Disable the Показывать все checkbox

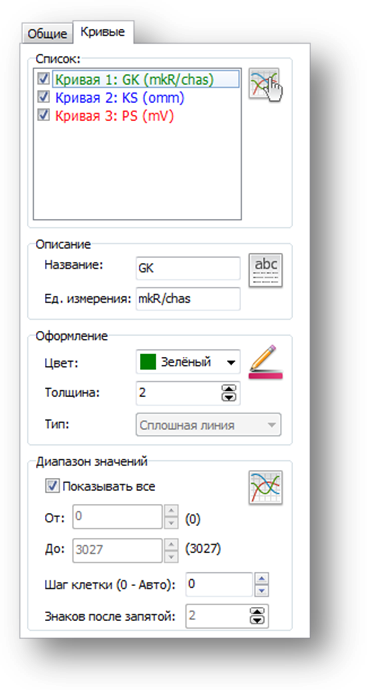[53, 486]
